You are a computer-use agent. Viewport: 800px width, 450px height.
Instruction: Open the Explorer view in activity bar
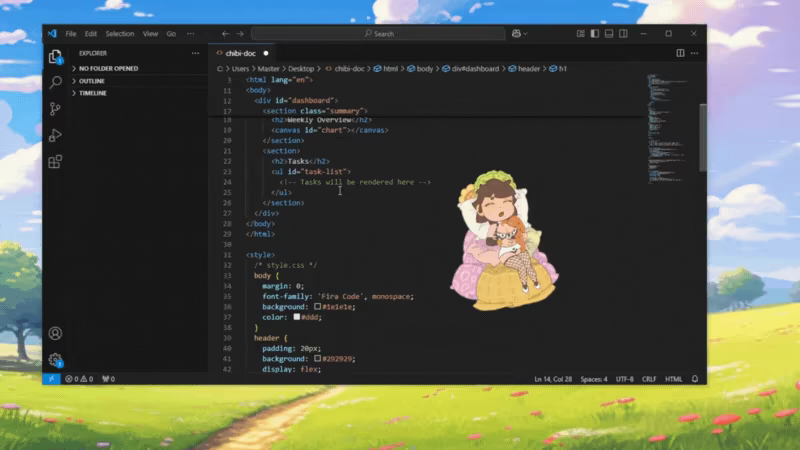(x=55, y=56)
